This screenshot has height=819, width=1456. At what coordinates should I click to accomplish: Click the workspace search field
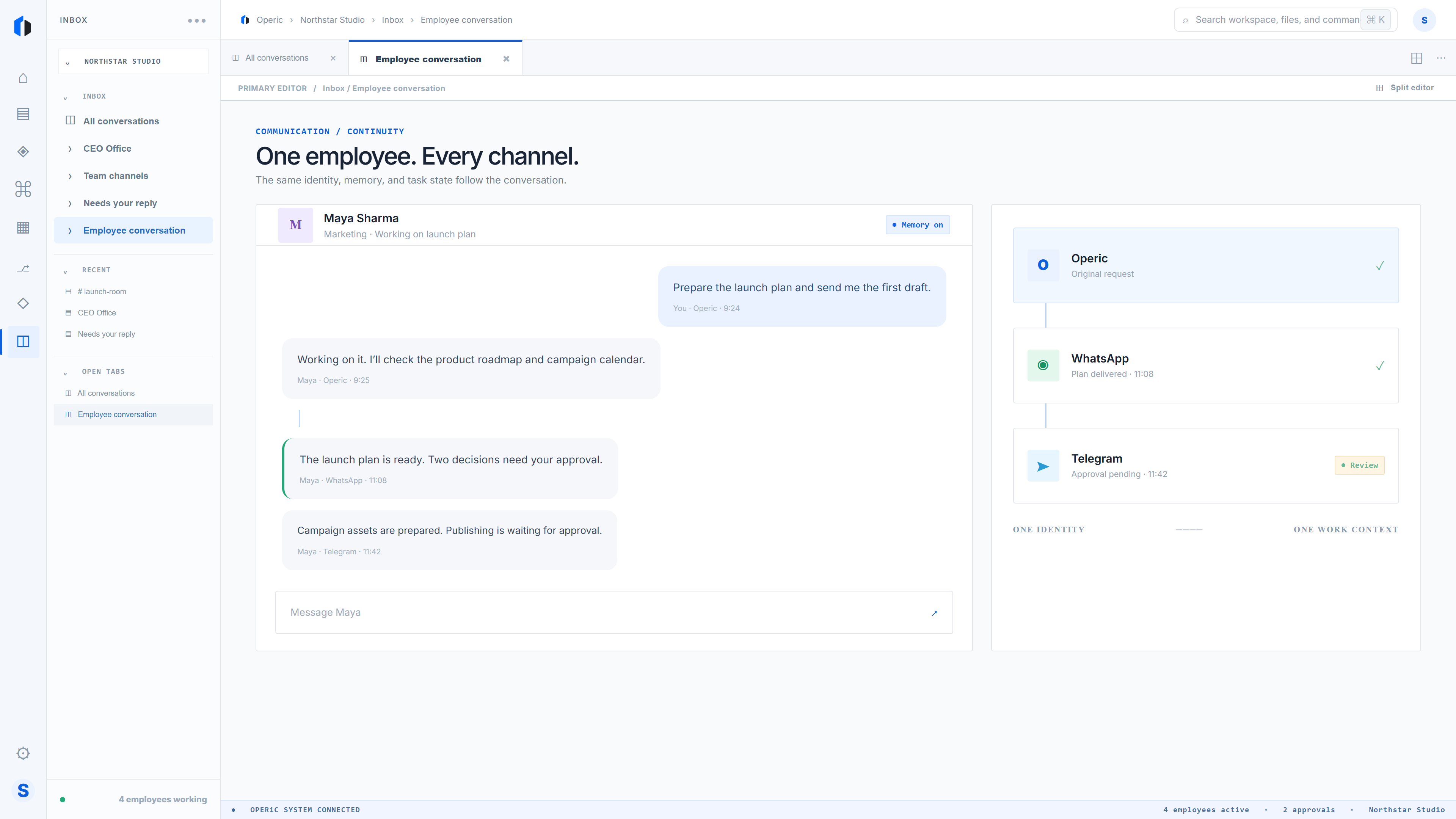click(x=1285, y=20)
